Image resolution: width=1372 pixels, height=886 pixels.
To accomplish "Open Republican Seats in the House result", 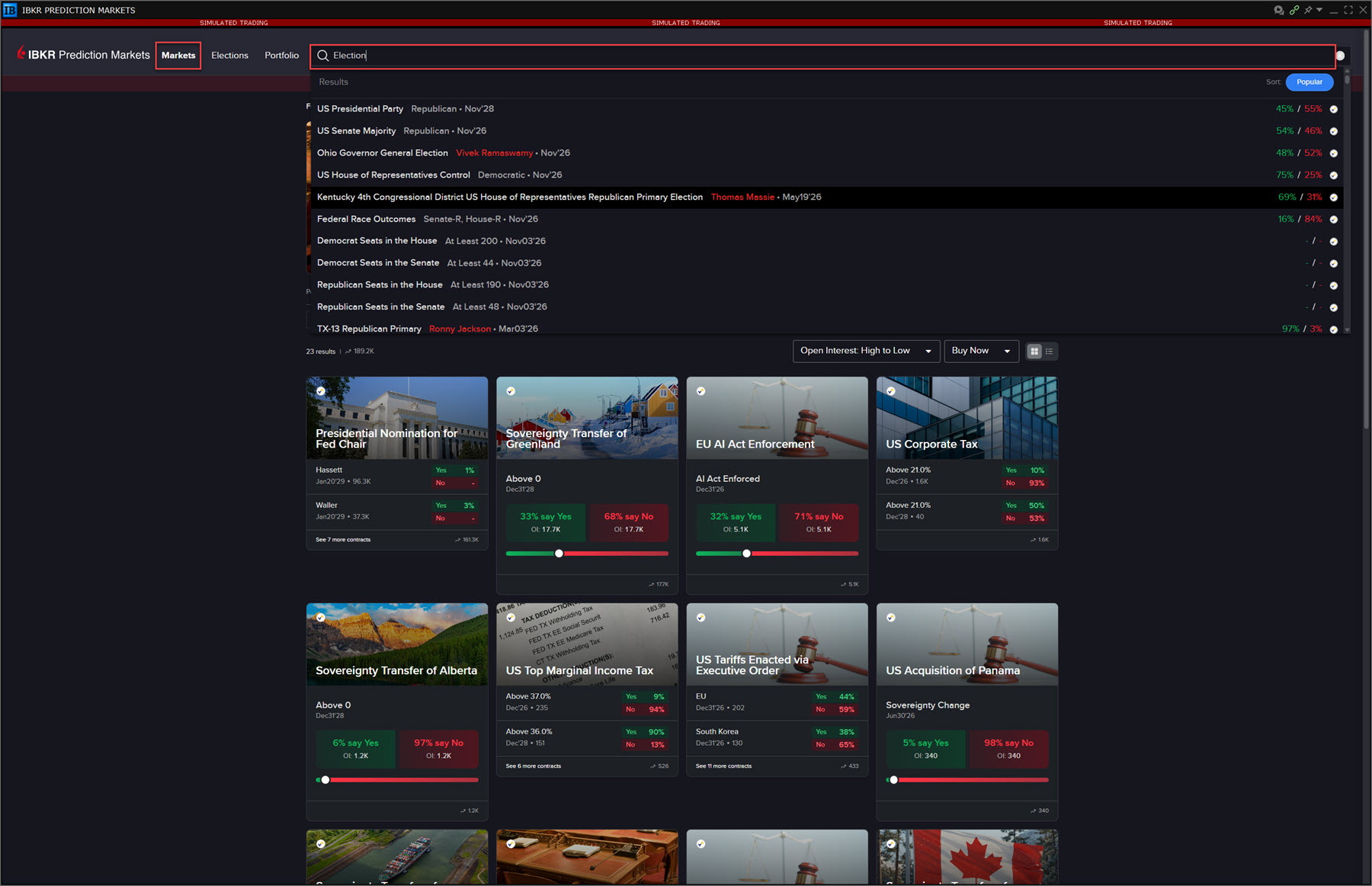I will pyautogui.click(x=827, y=285).
